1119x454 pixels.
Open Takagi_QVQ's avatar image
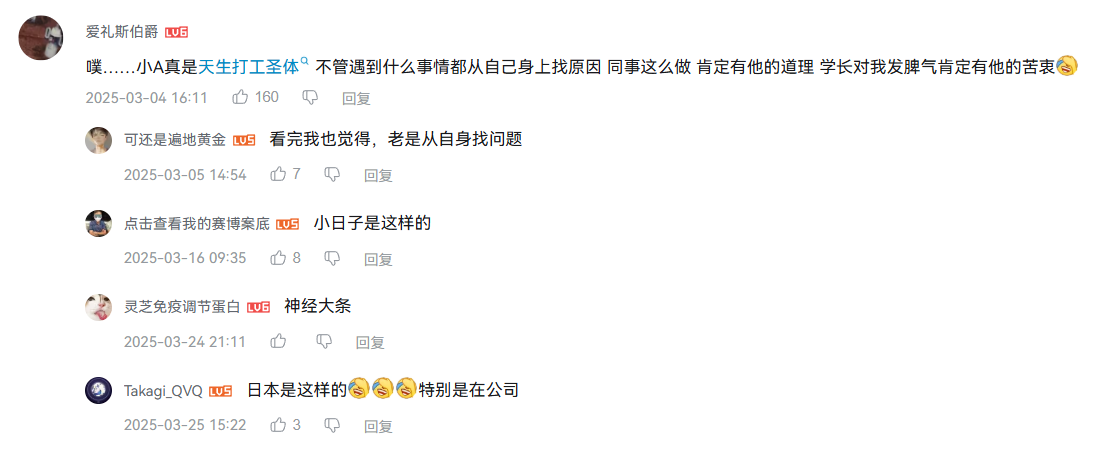pos(98,390)
